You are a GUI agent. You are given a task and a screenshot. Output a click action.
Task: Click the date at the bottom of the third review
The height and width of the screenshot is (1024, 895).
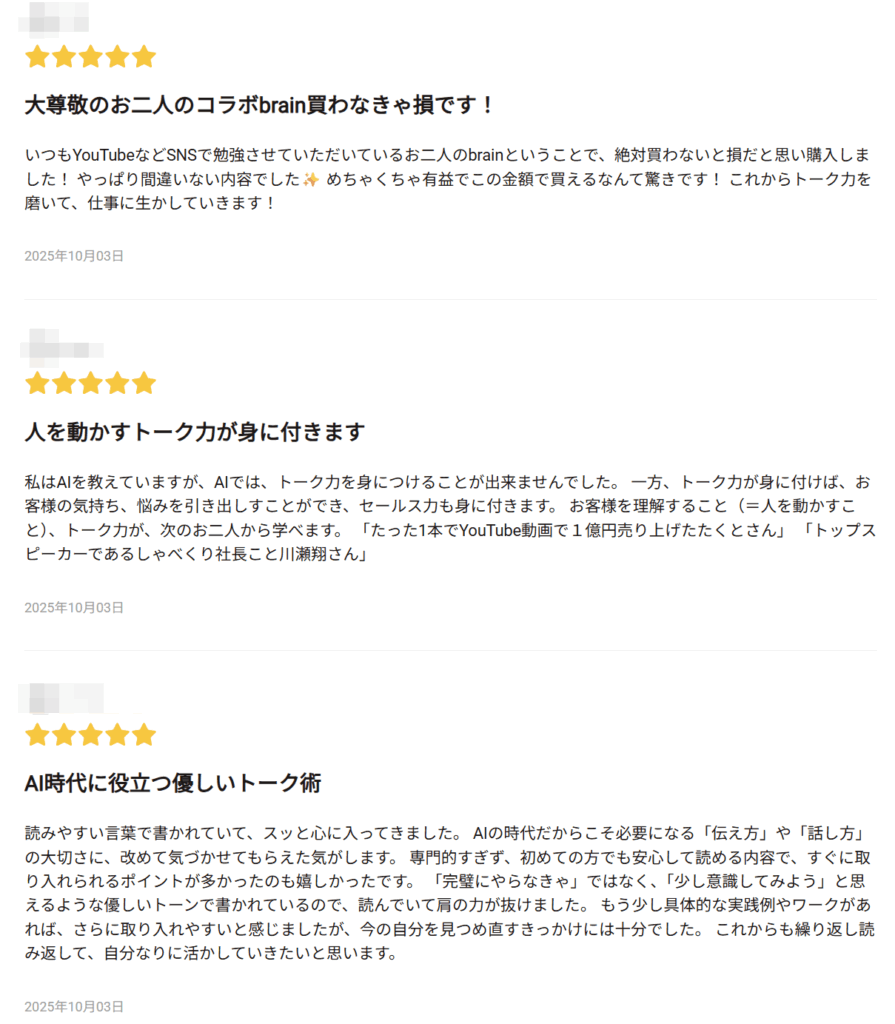pos(74,1006)
